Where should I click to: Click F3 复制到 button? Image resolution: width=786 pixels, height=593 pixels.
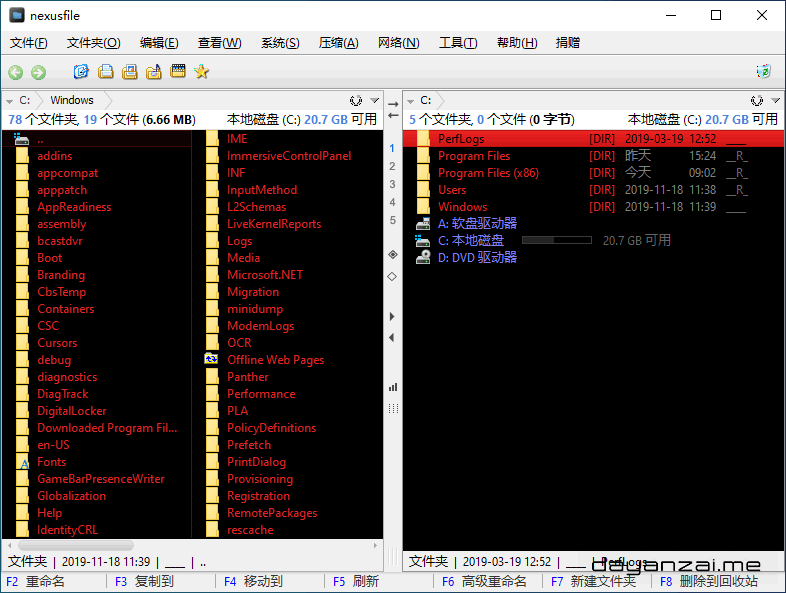(x=144, y=581)
